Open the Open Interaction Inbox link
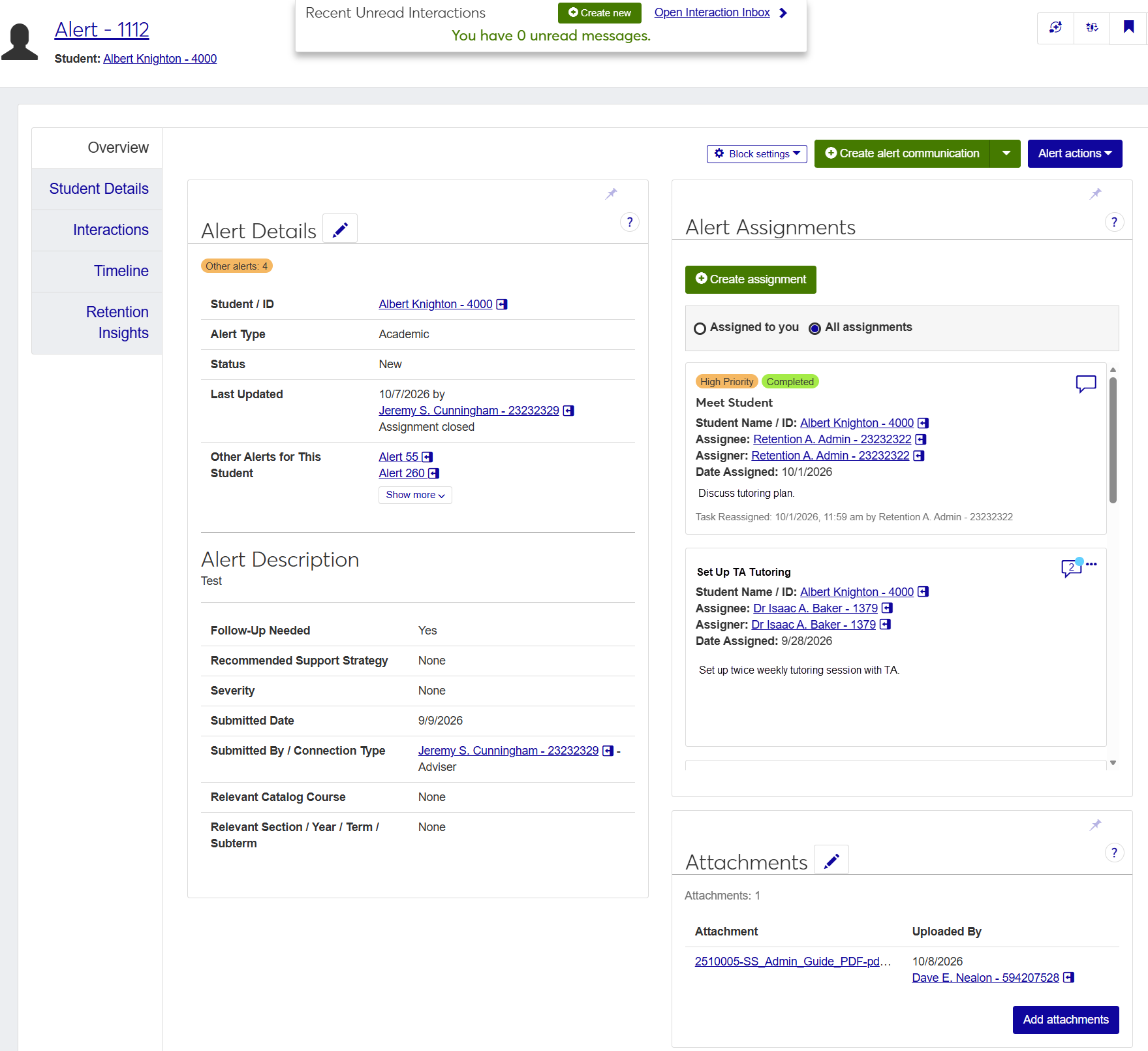Image resolution: width=1148 pixels, height=1051 pixels. pos(712,12)
